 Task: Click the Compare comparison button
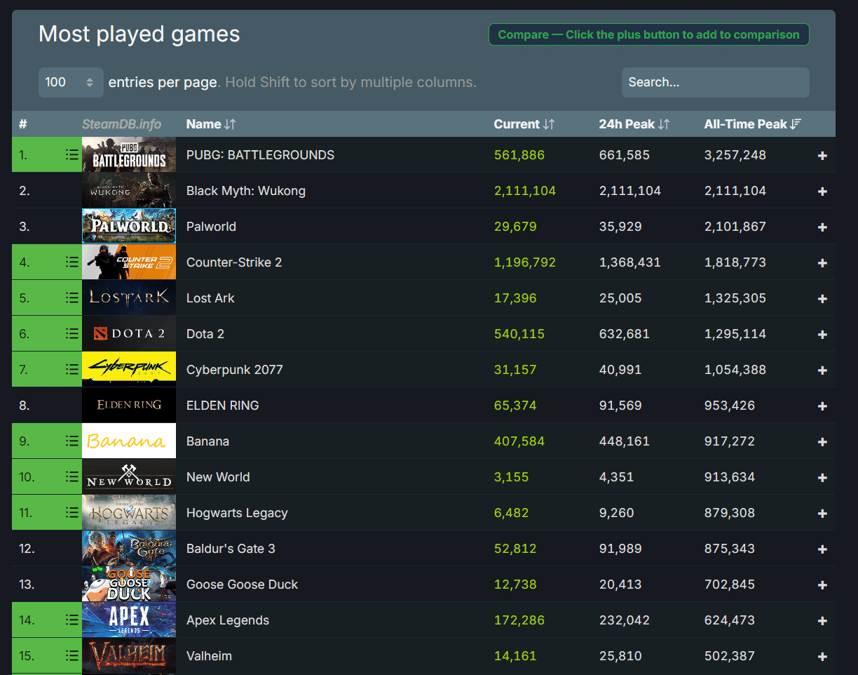pos(648,34)
